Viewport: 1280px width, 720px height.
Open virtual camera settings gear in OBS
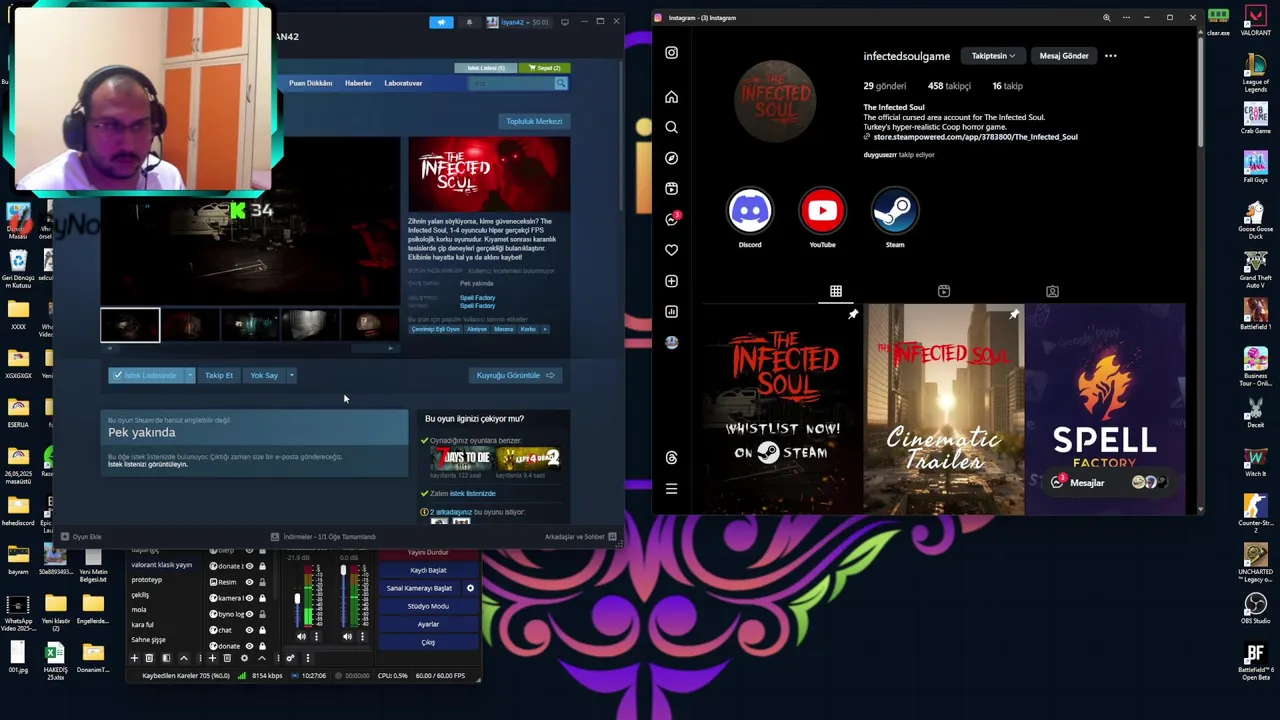pos(470,588)
